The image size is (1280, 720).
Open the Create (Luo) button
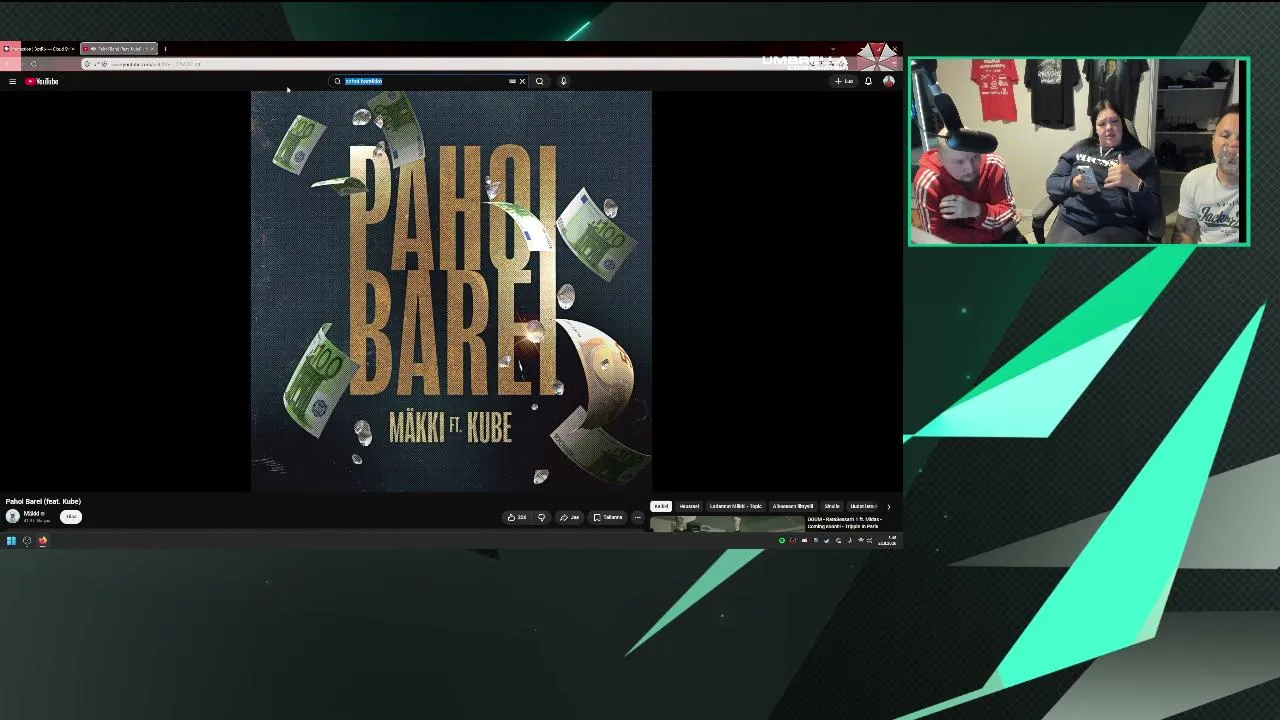(x=844, y=81)
